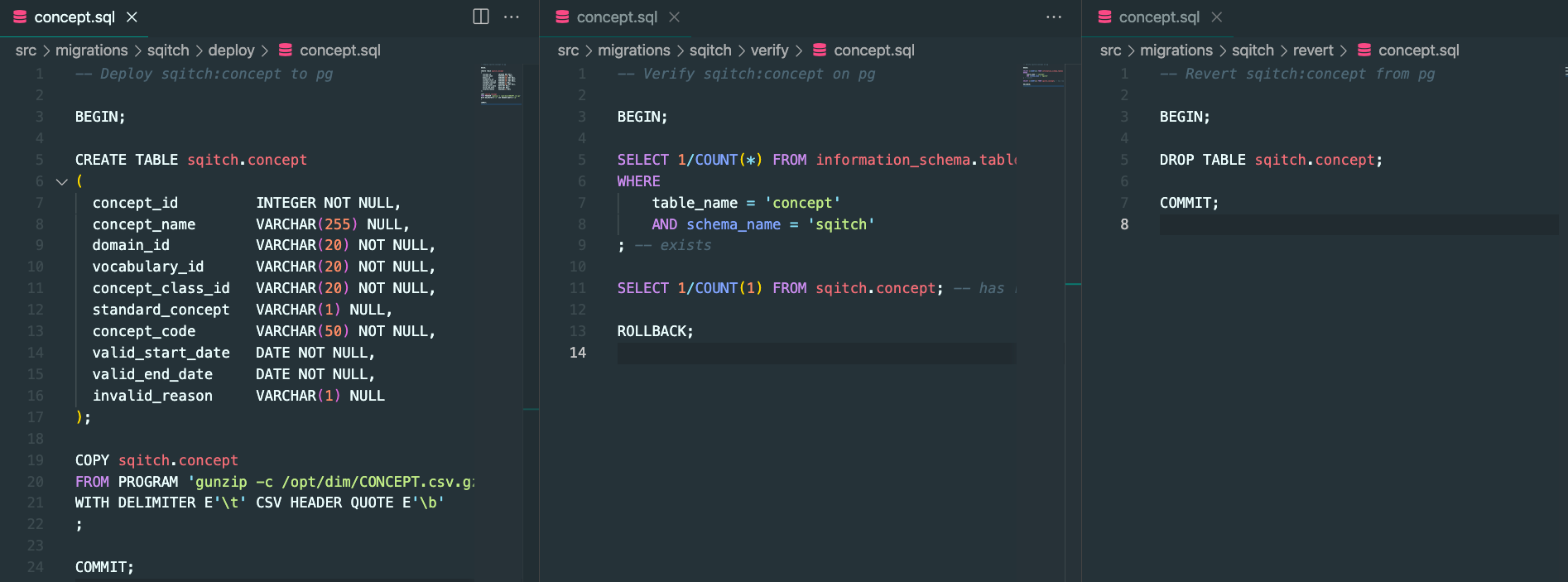Click the 'COPY sqitch.concept' line
Screen dimensions: 1568x582
156,460
